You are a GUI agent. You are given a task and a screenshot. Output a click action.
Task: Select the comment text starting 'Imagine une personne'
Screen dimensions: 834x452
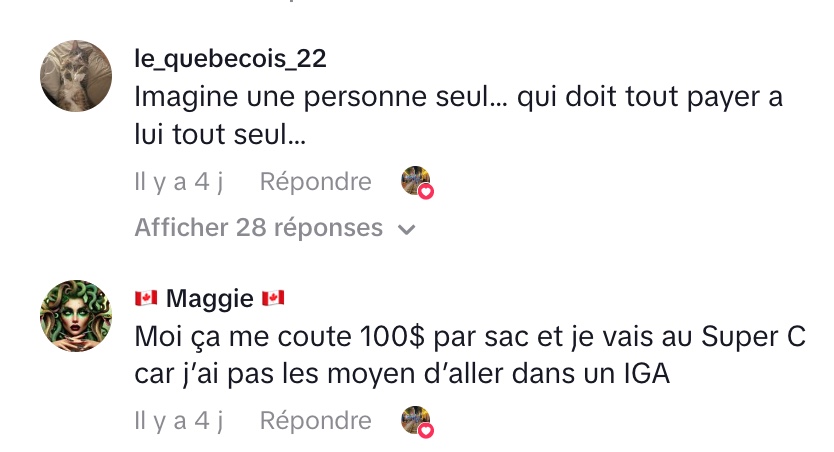pyautogui.click(x=458, y=115)
